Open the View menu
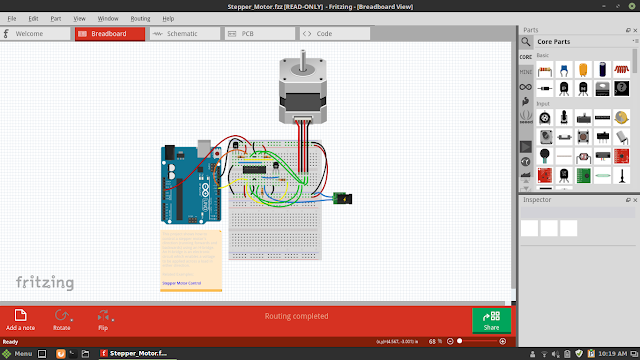The height and width of the screenshot is (360, 640). pyautogui.click(x=79, y=18)
